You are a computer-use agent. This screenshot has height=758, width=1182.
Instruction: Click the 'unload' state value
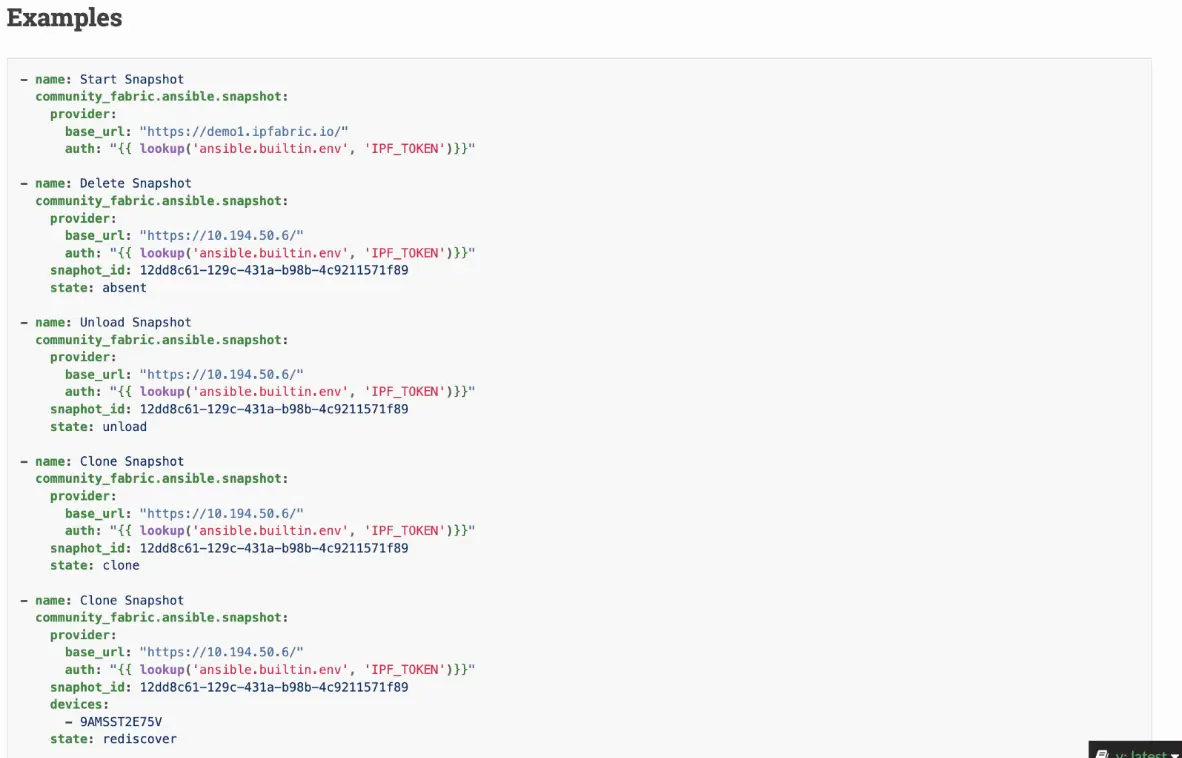(x=124, y=426)
